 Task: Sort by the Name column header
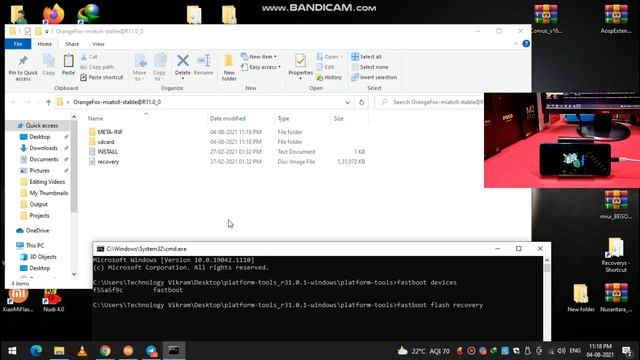coord(96,118)
